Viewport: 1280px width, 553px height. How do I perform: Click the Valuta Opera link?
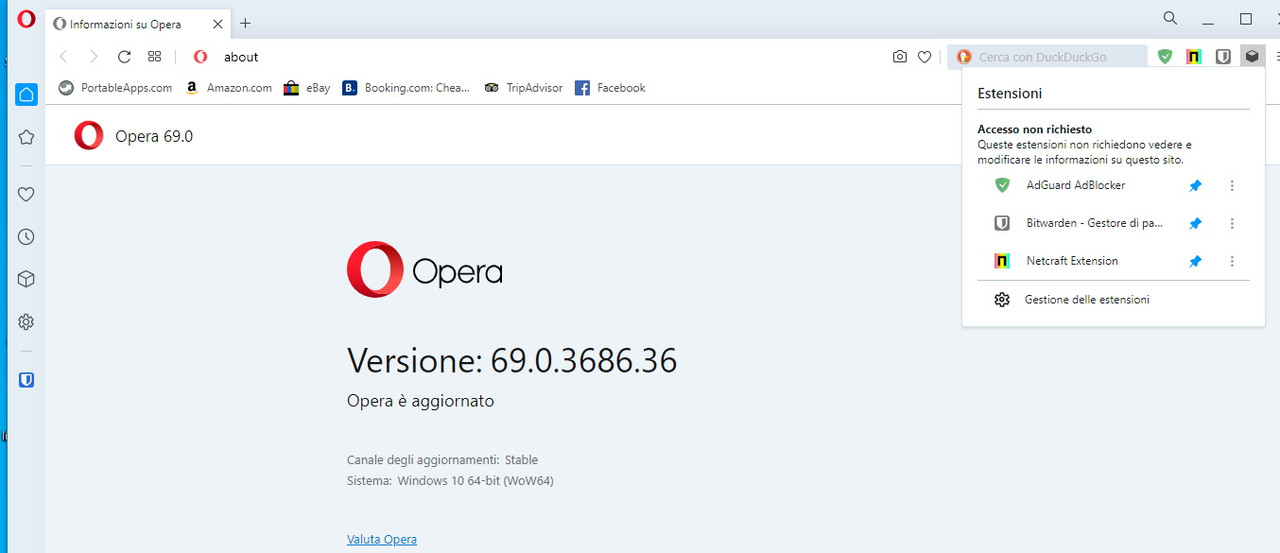click(382, 540)
